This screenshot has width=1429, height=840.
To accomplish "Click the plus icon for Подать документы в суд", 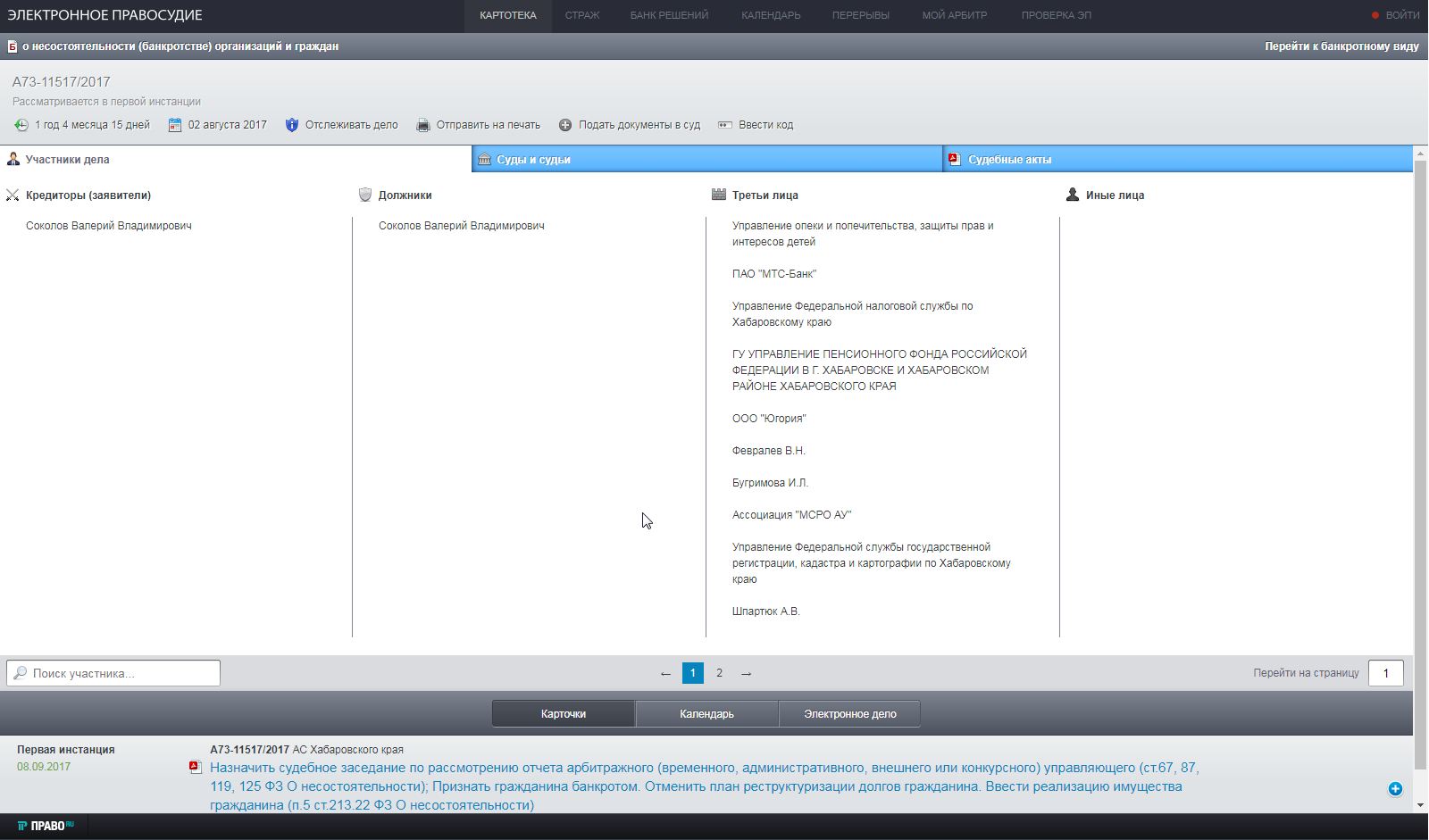I will coord(565,125).
